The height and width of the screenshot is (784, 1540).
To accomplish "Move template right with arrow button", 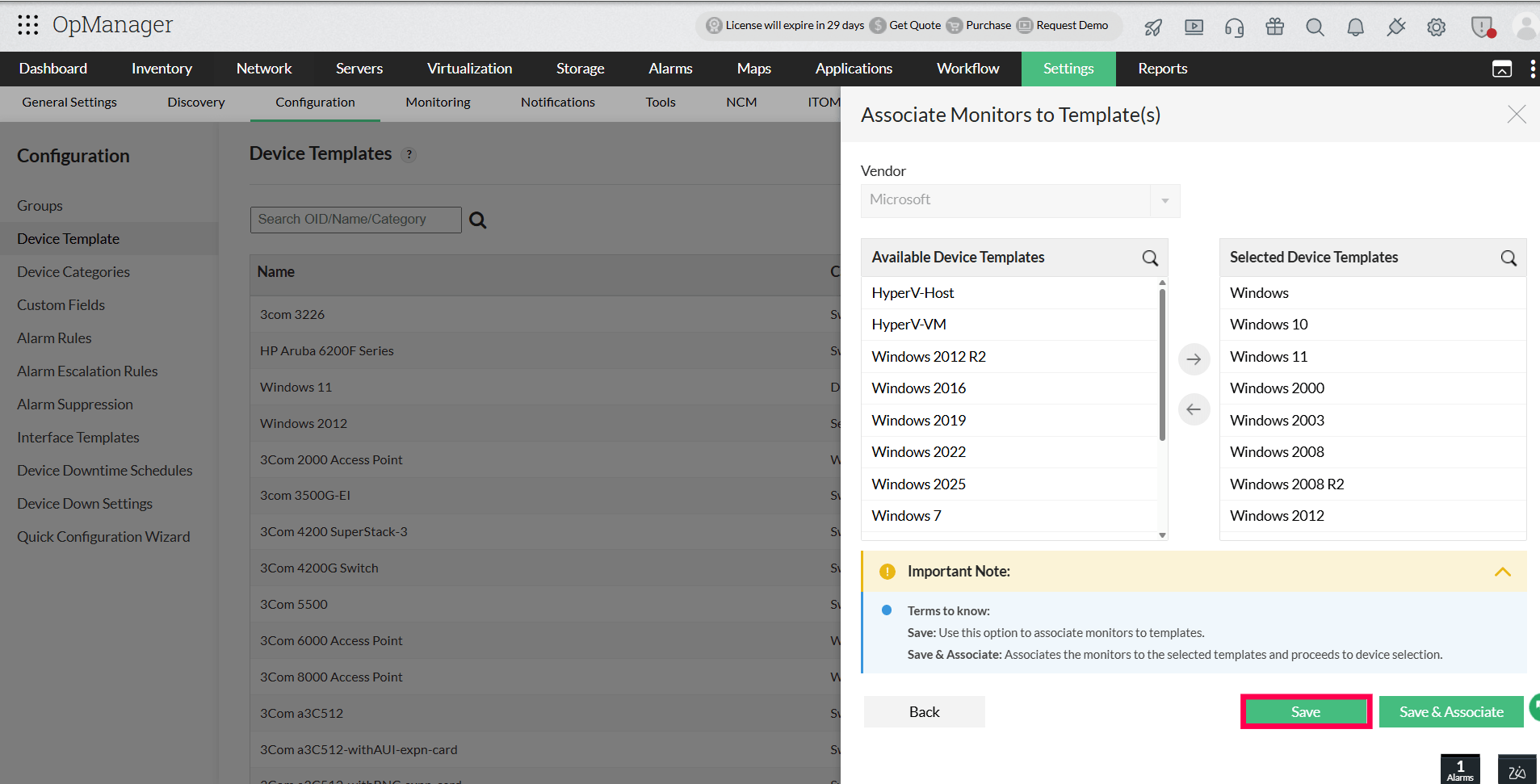I will click(1194, 359).
